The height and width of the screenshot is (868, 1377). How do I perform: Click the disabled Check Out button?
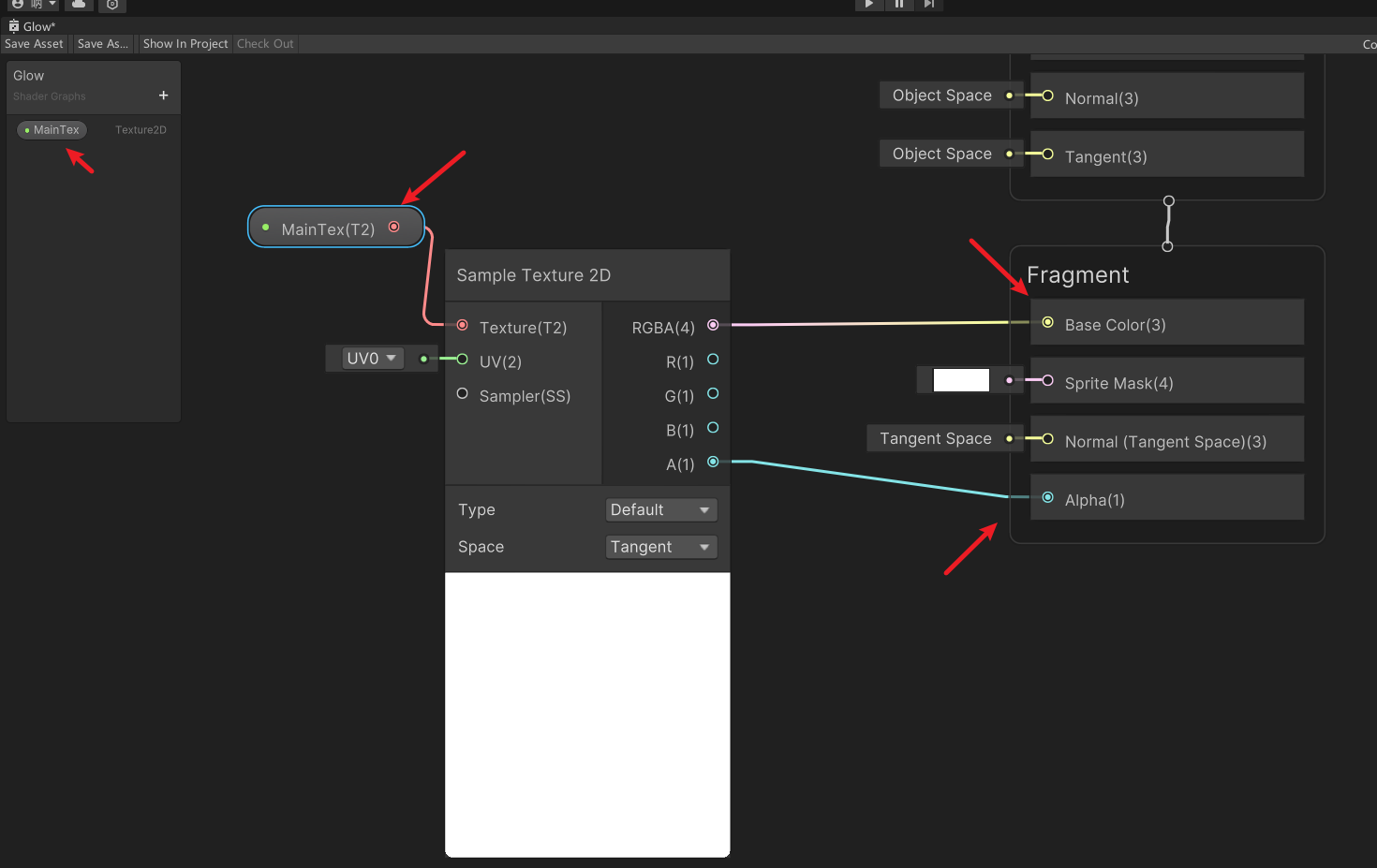(x=265, y=44)
